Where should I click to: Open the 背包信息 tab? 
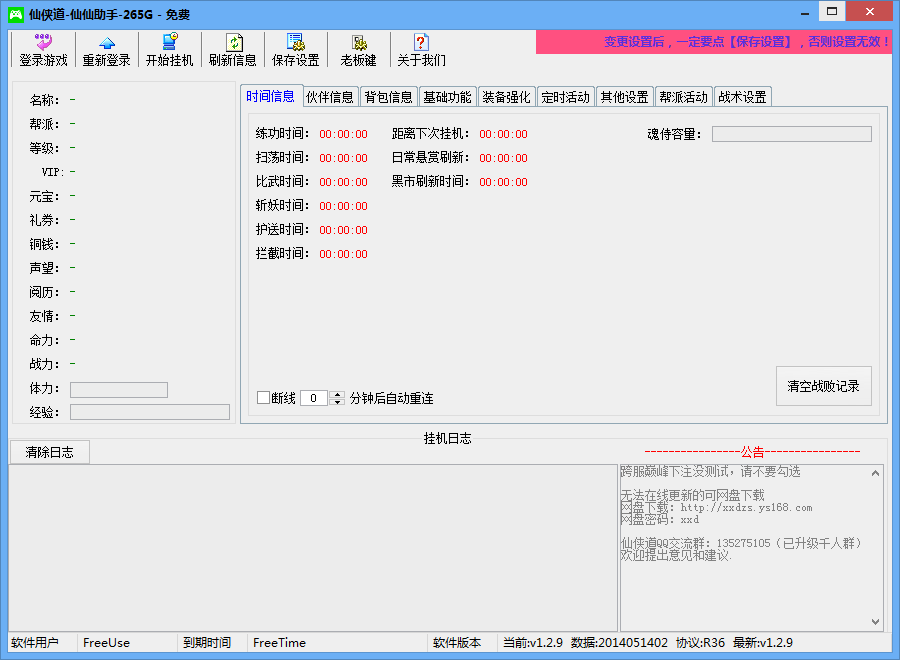pyautogui.click(x=389, y=96)
